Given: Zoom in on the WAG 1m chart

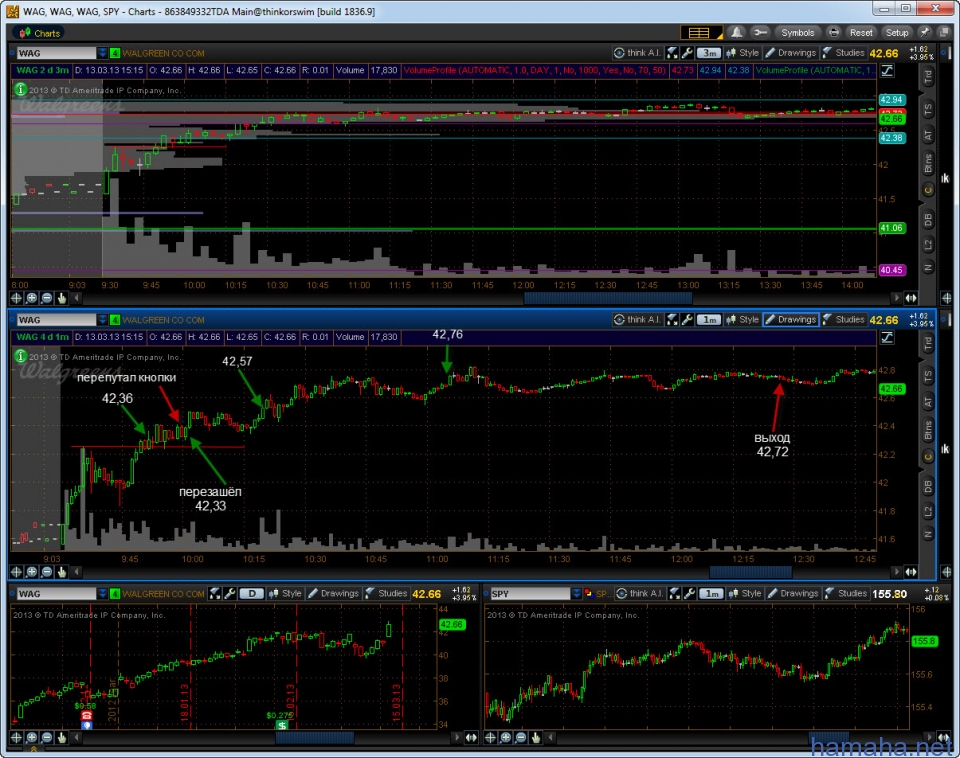Looking at the screenshot, I should point(31,572).
